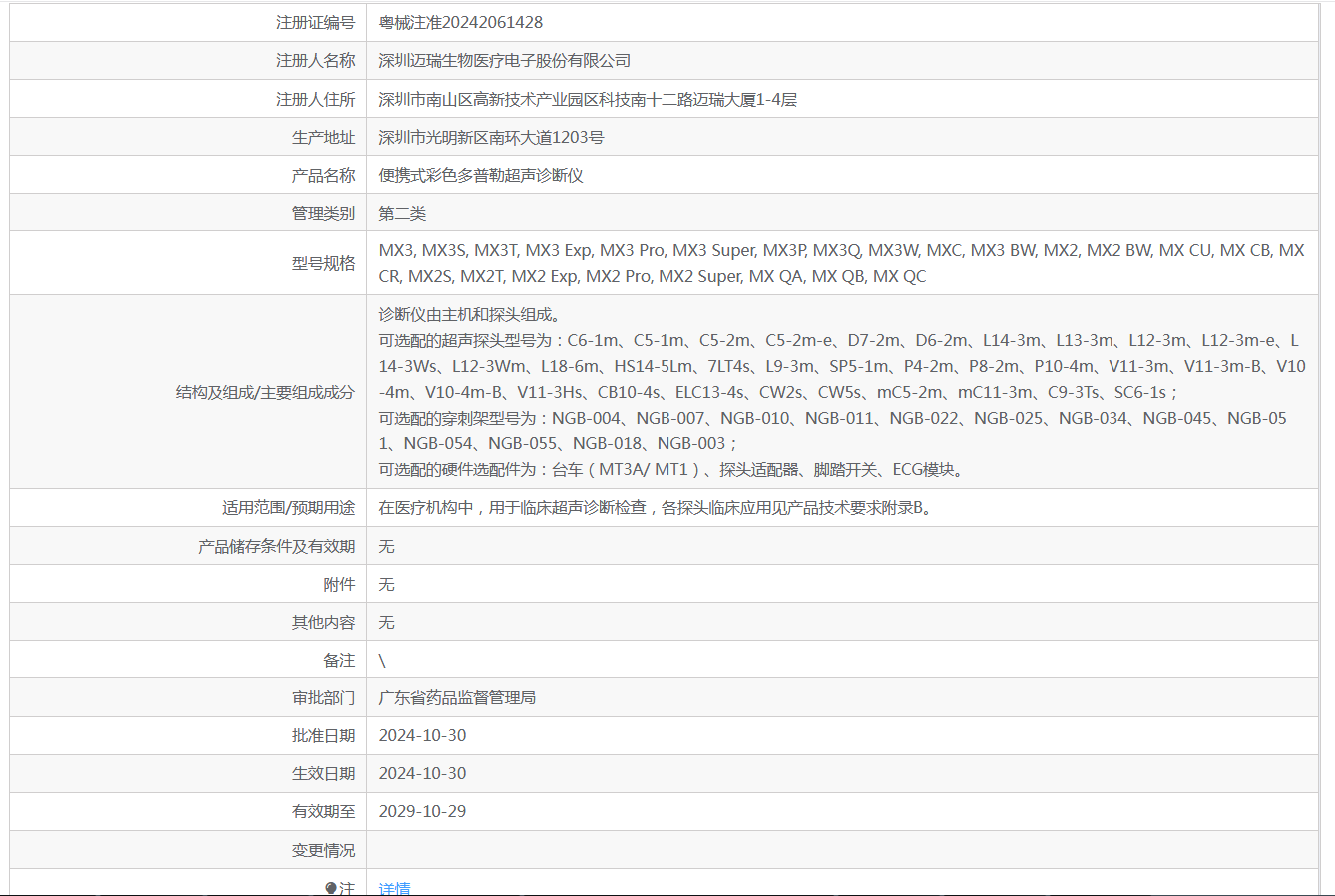Click the 无 value in 其他内容 row
This screenshot has width=1335, height=896.
(387, 622)
